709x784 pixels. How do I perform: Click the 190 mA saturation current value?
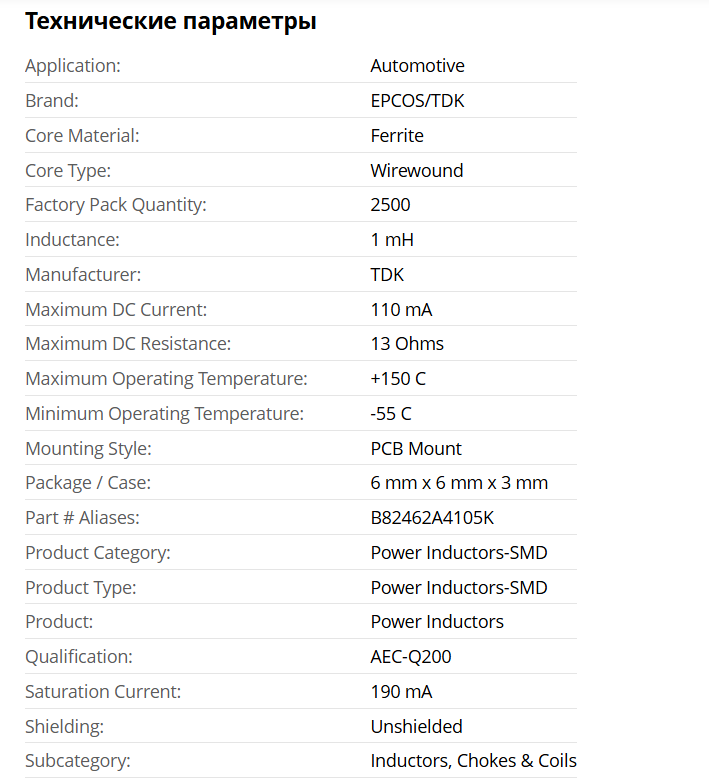point(401,692)
